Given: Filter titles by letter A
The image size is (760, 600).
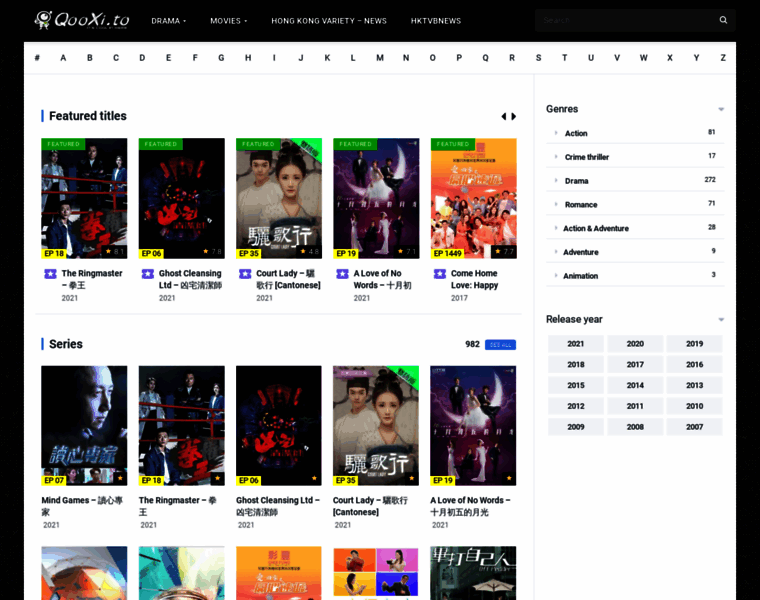Looking at the screenshot, I should 63,58.
